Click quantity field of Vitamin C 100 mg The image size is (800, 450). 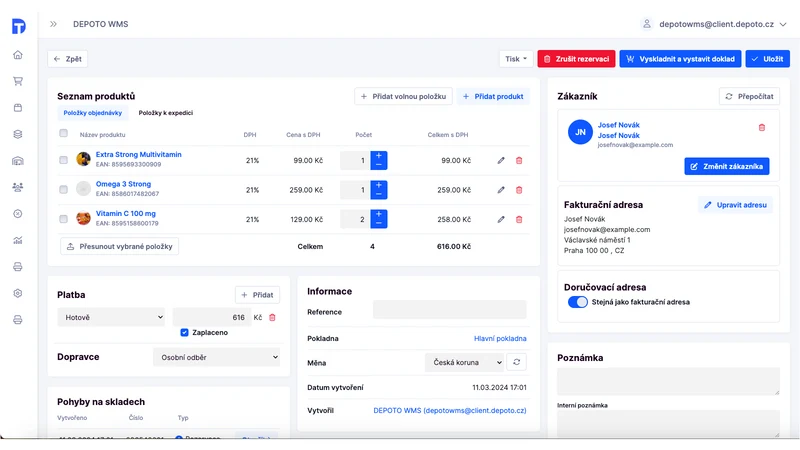coord(356,219)
